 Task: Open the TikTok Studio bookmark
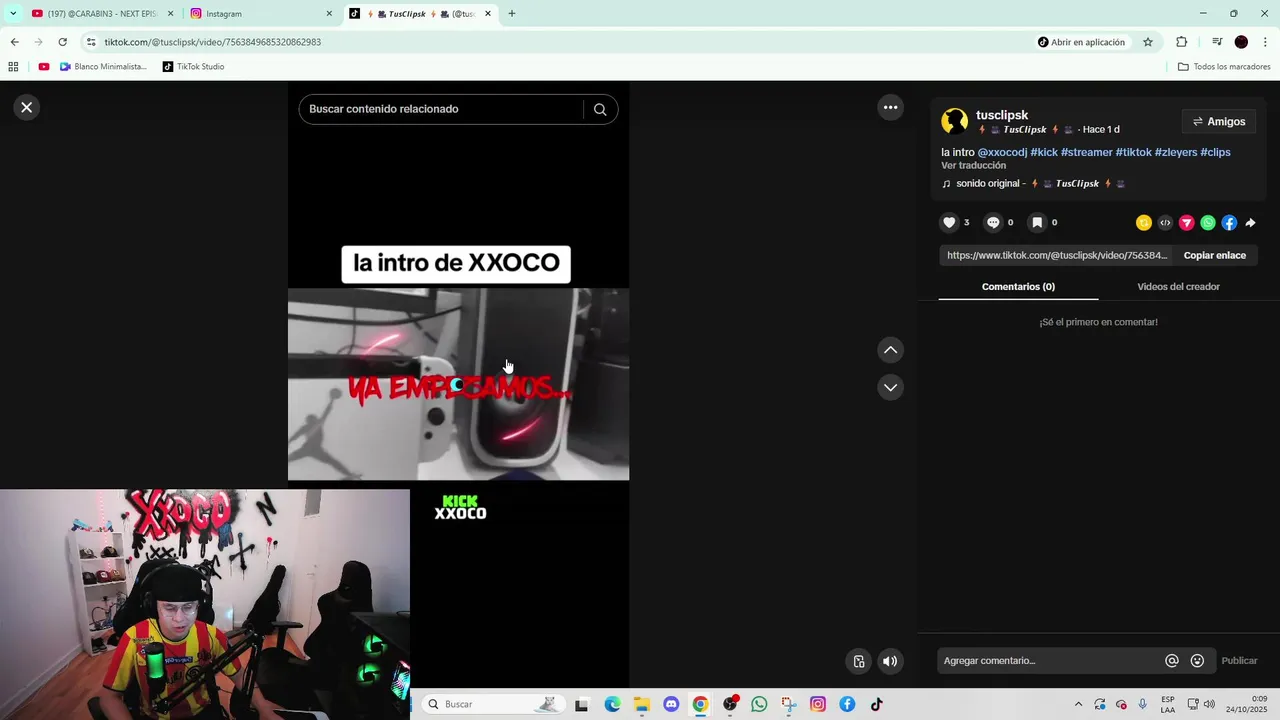tap(194, 67)
